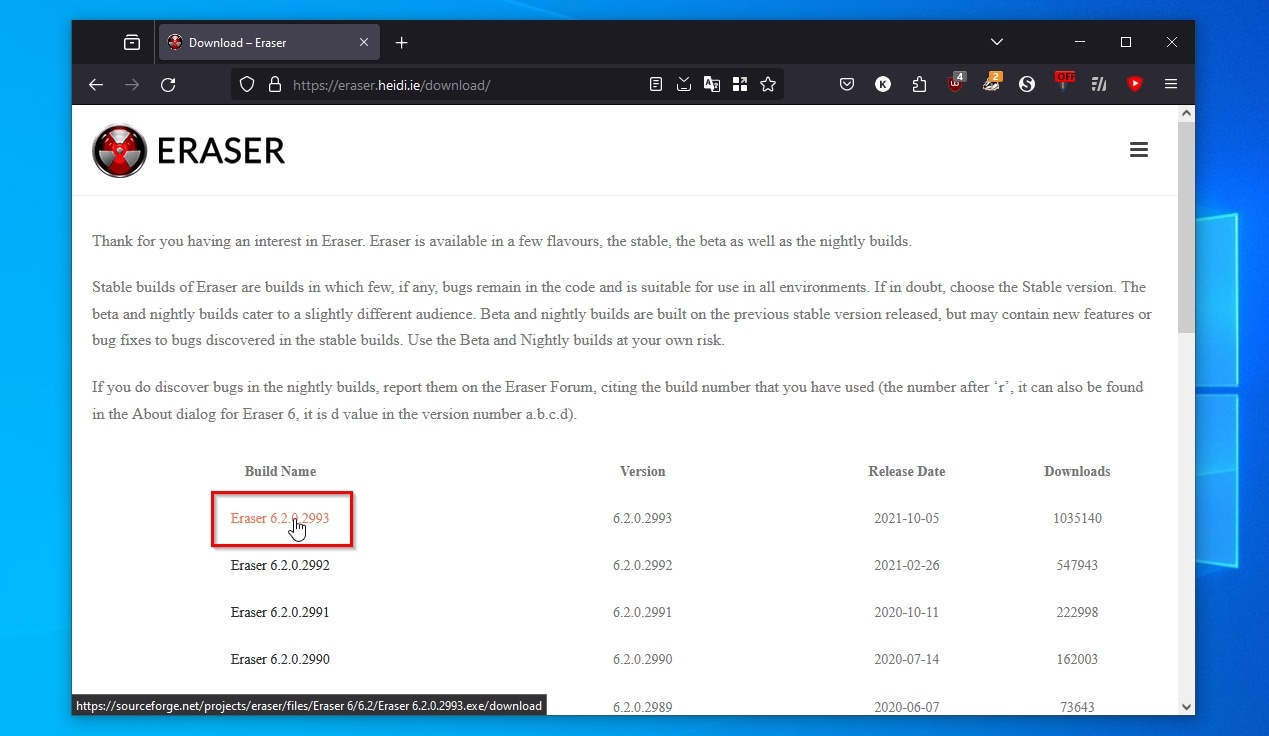
Task: Click the circular S extension icon
Action: point(1027,85)
